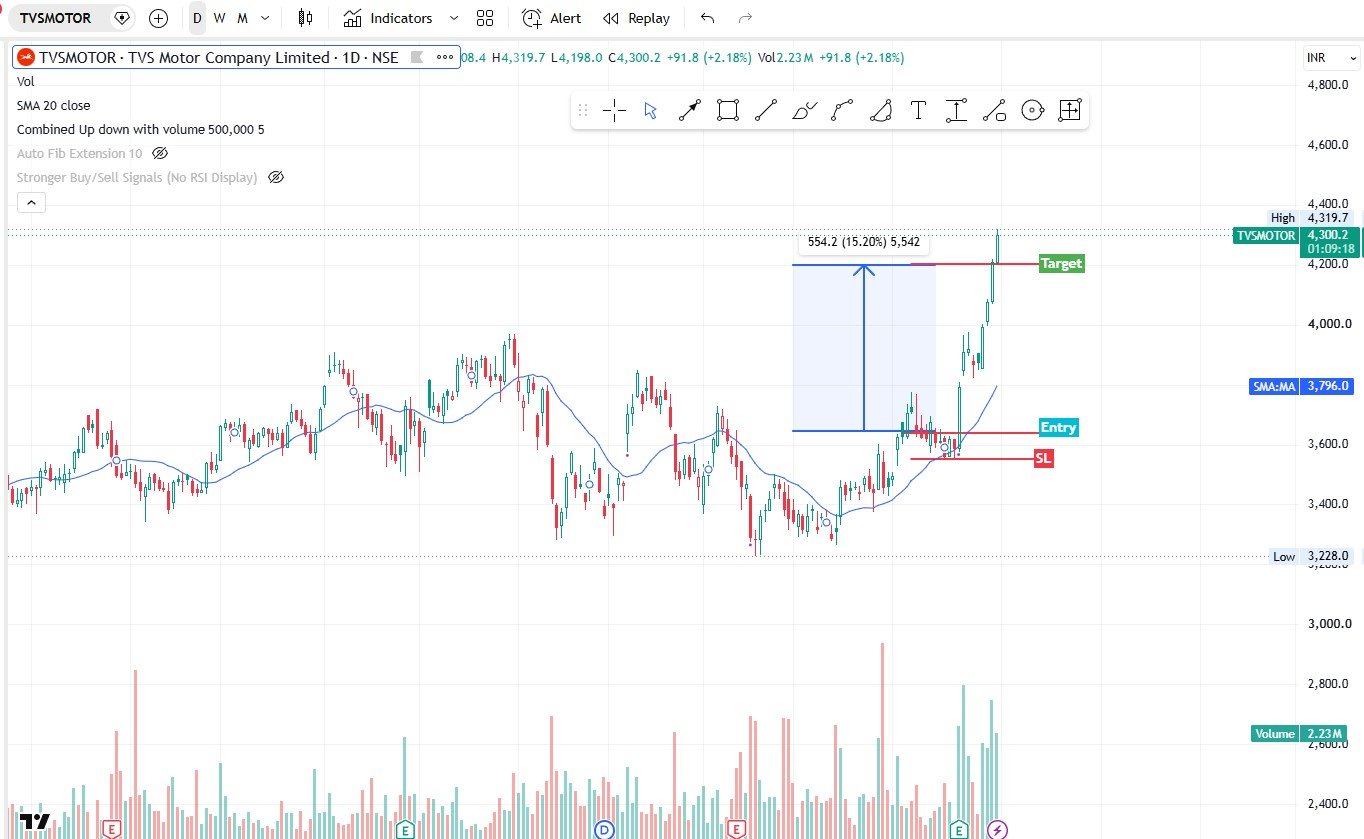Show the Auto Fib Extension indicator eye
1364x839 pixels.
pyautogui.click(x=160, y=154)
